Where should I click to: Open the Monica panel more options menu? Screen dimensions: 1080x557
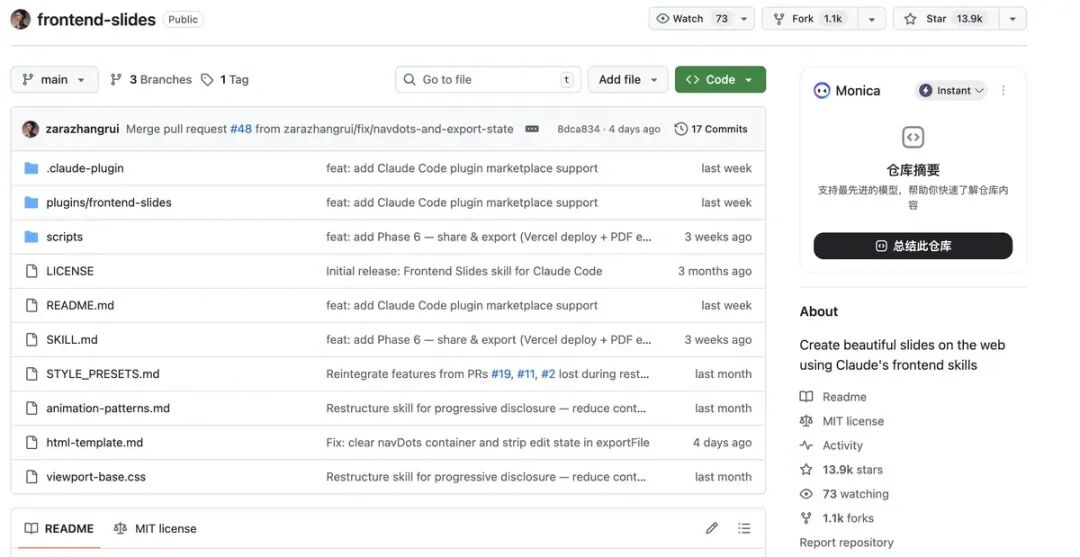pyautogui.click(x=1003, y=91)
